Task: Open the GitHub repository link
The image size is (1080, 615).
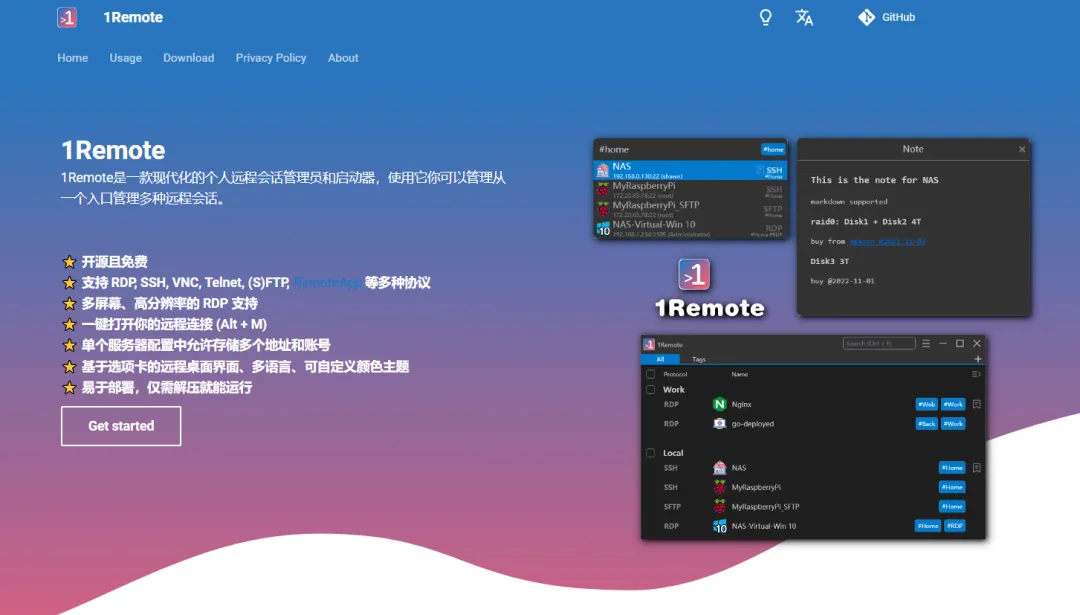Action: pyautogui.click(x=887, y=17)
